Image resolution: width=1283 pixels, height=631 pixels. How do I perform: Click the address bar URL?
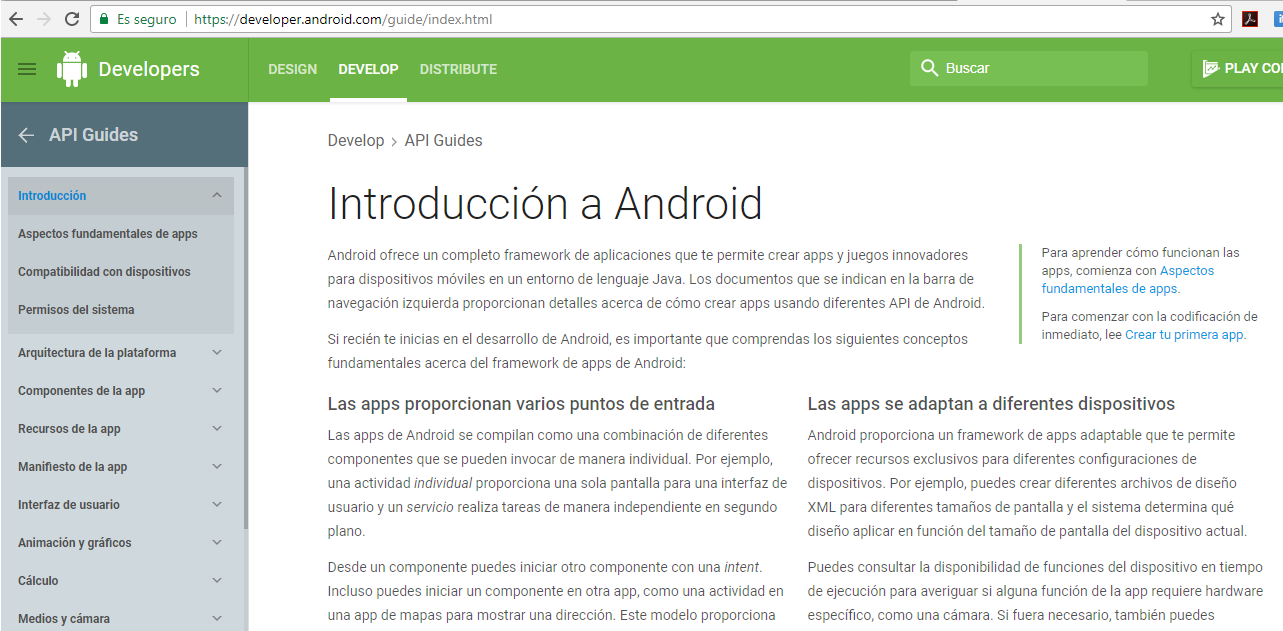(343, 19)
